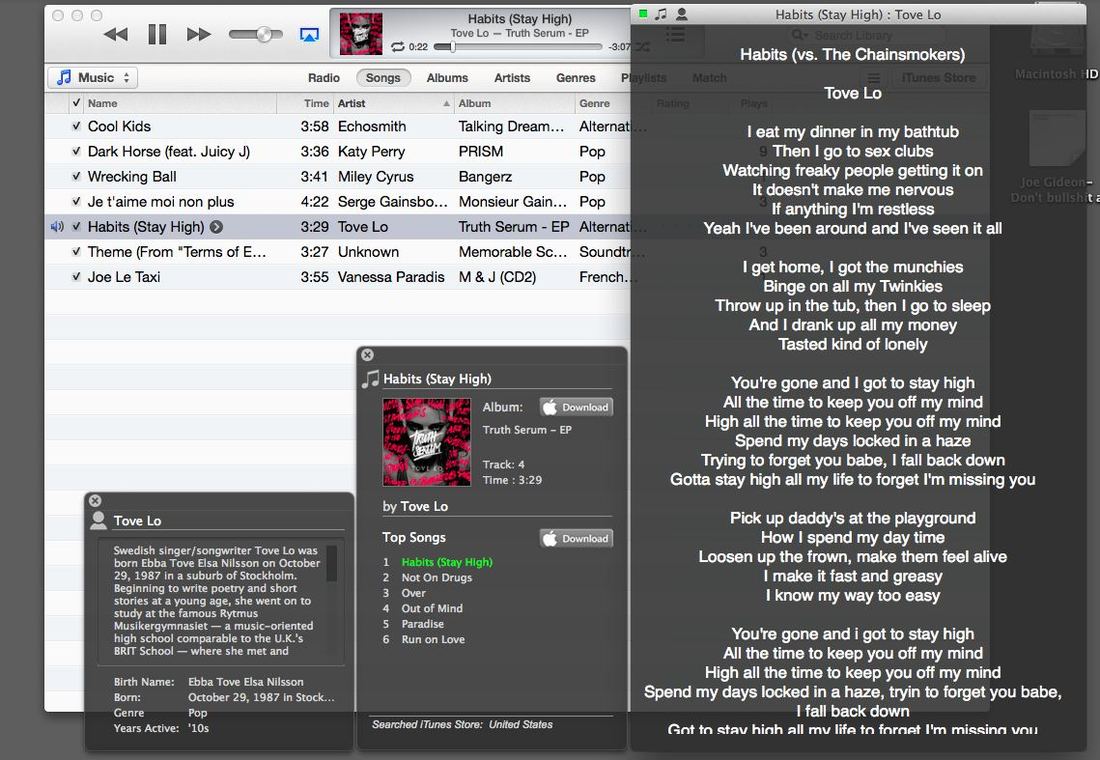
Task: Adjust the volume slider knob
Action: [x=264, y=34]
